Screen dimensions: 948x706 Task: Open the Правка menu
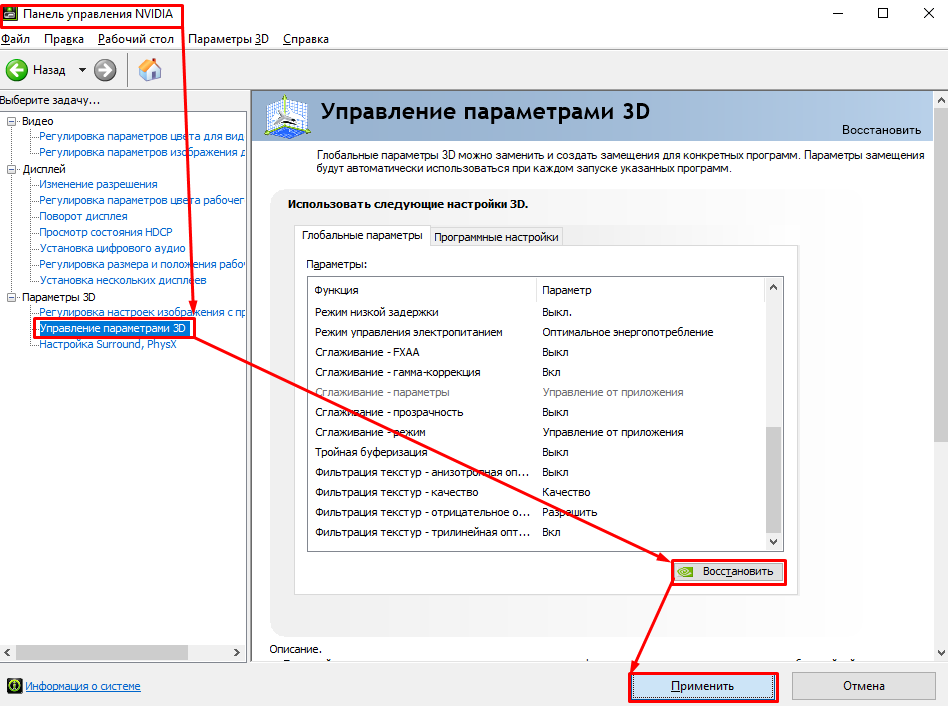click(x=63, y=39)
